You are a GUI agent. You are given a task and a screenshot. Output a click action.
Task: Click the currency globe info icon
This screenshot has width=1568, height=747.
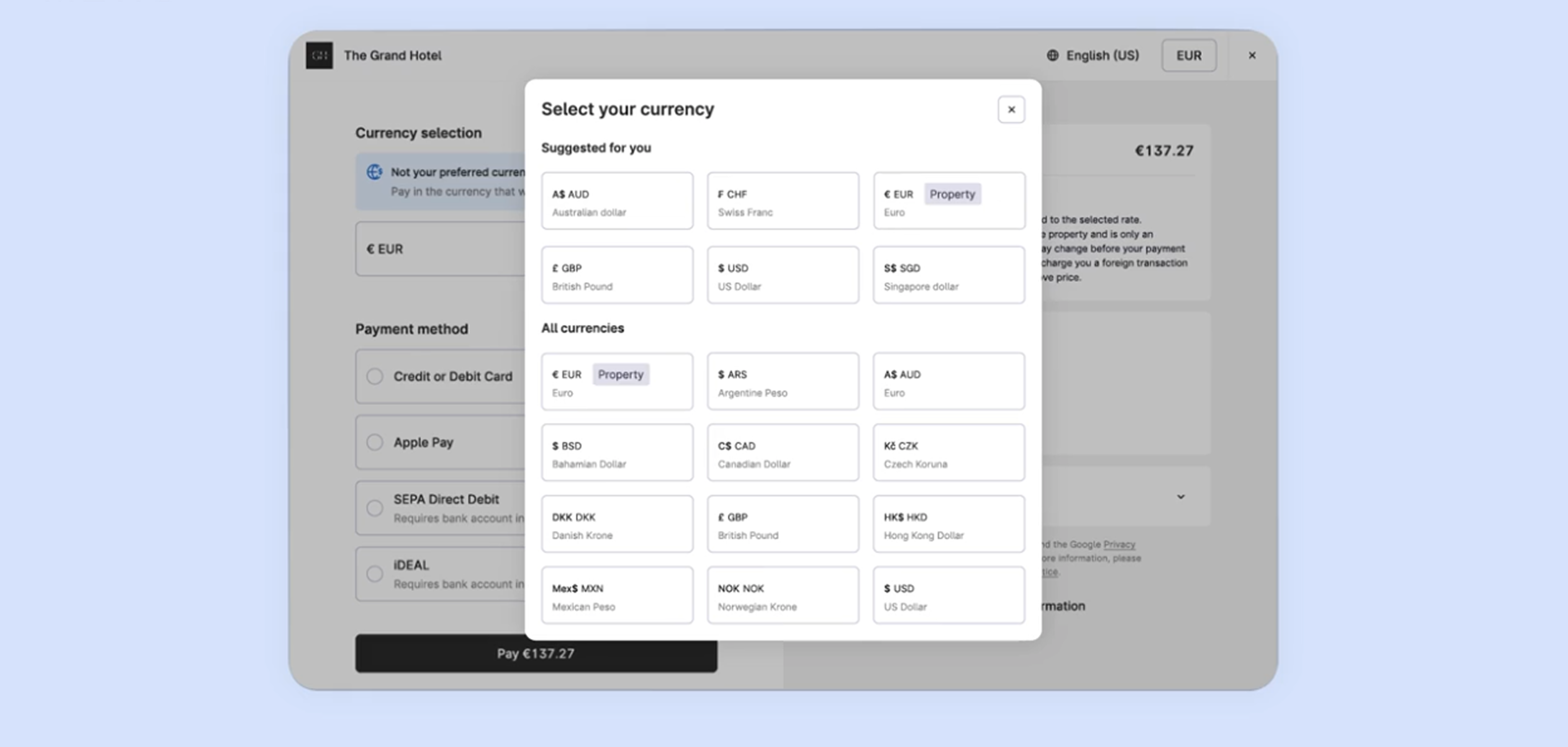pyautogui.click(x=375, y=173)
